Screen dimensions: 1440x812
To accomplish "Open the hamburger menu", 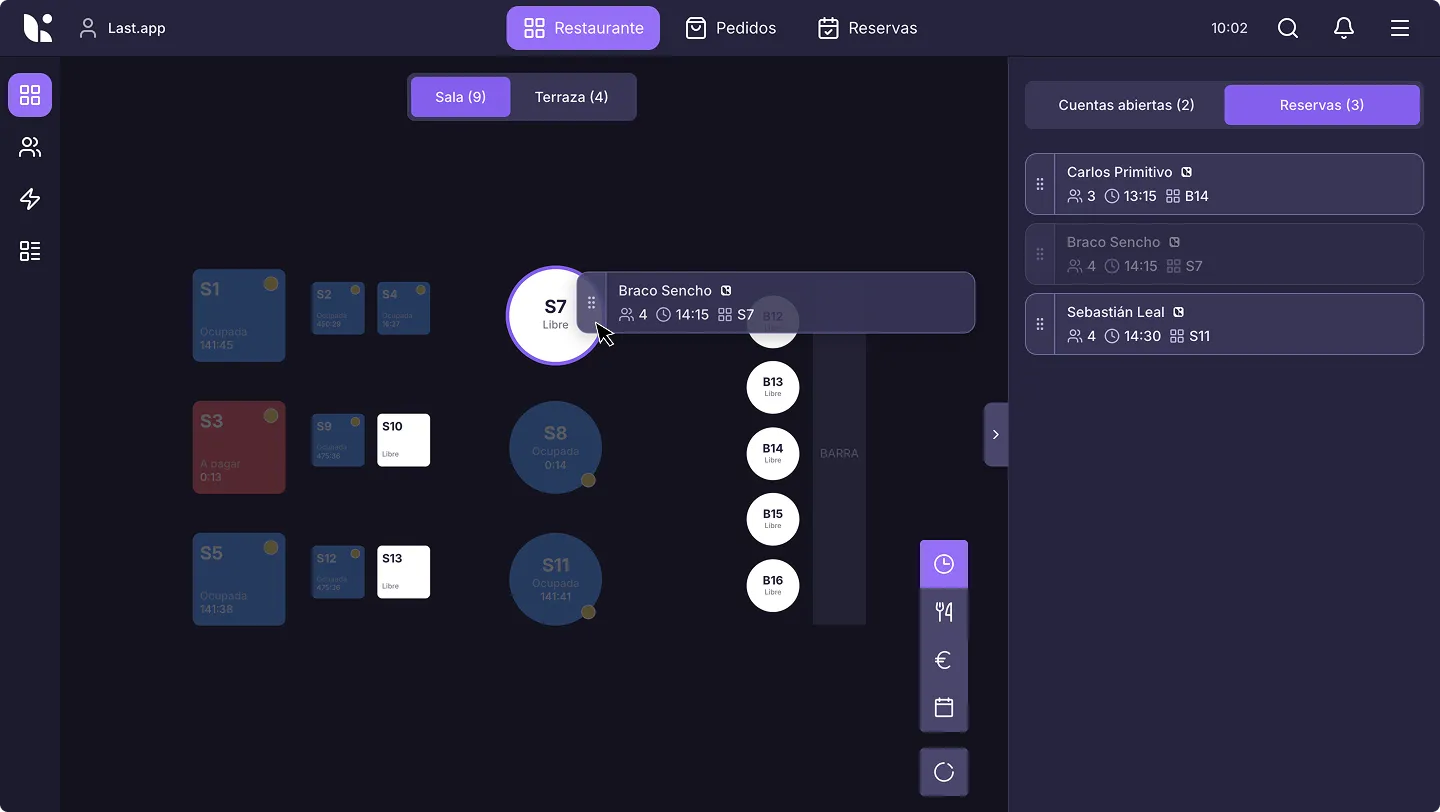I will (x=1400, y=28).
